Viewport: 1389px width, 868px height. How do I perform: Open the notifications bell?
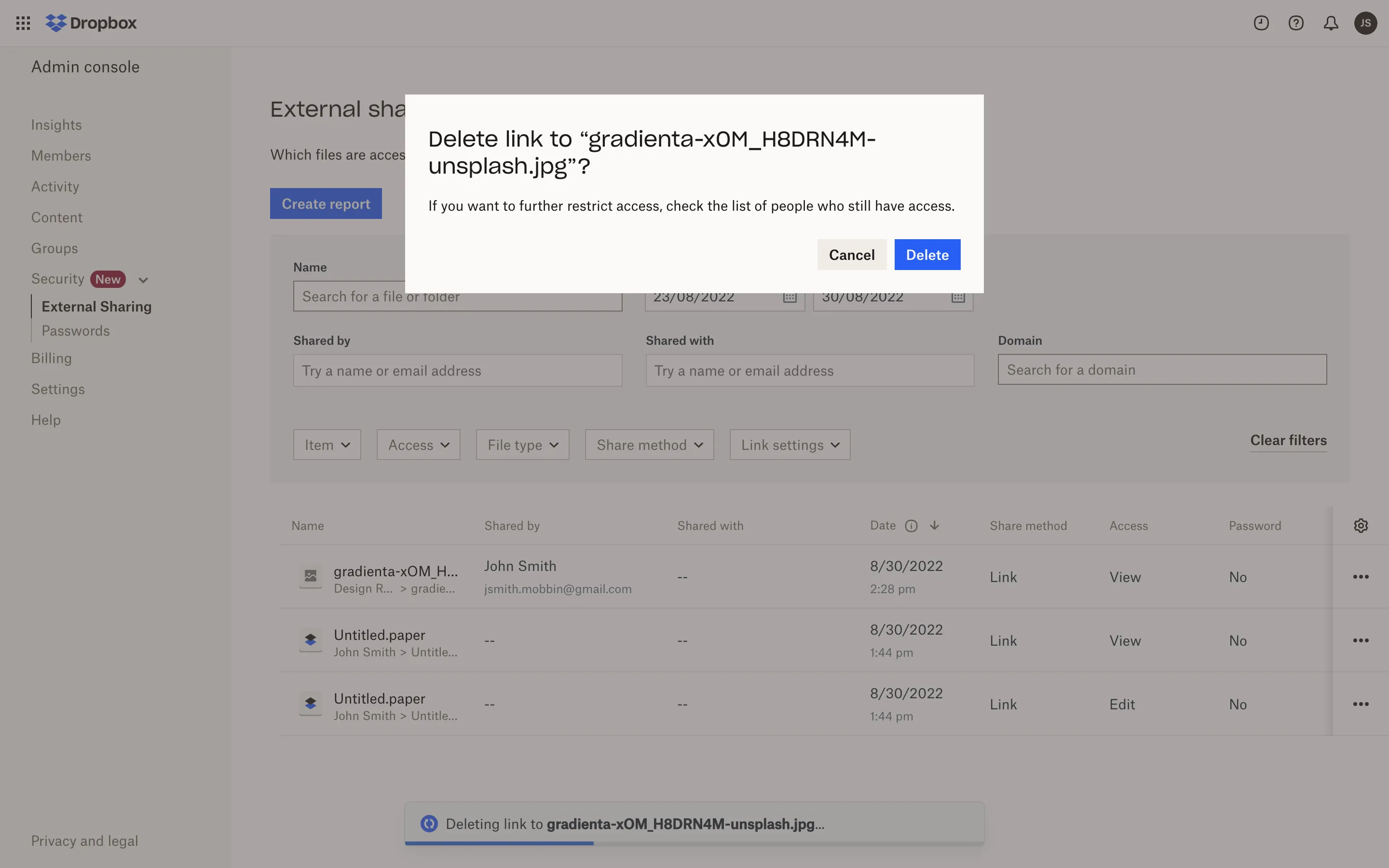coord(1331,23)
